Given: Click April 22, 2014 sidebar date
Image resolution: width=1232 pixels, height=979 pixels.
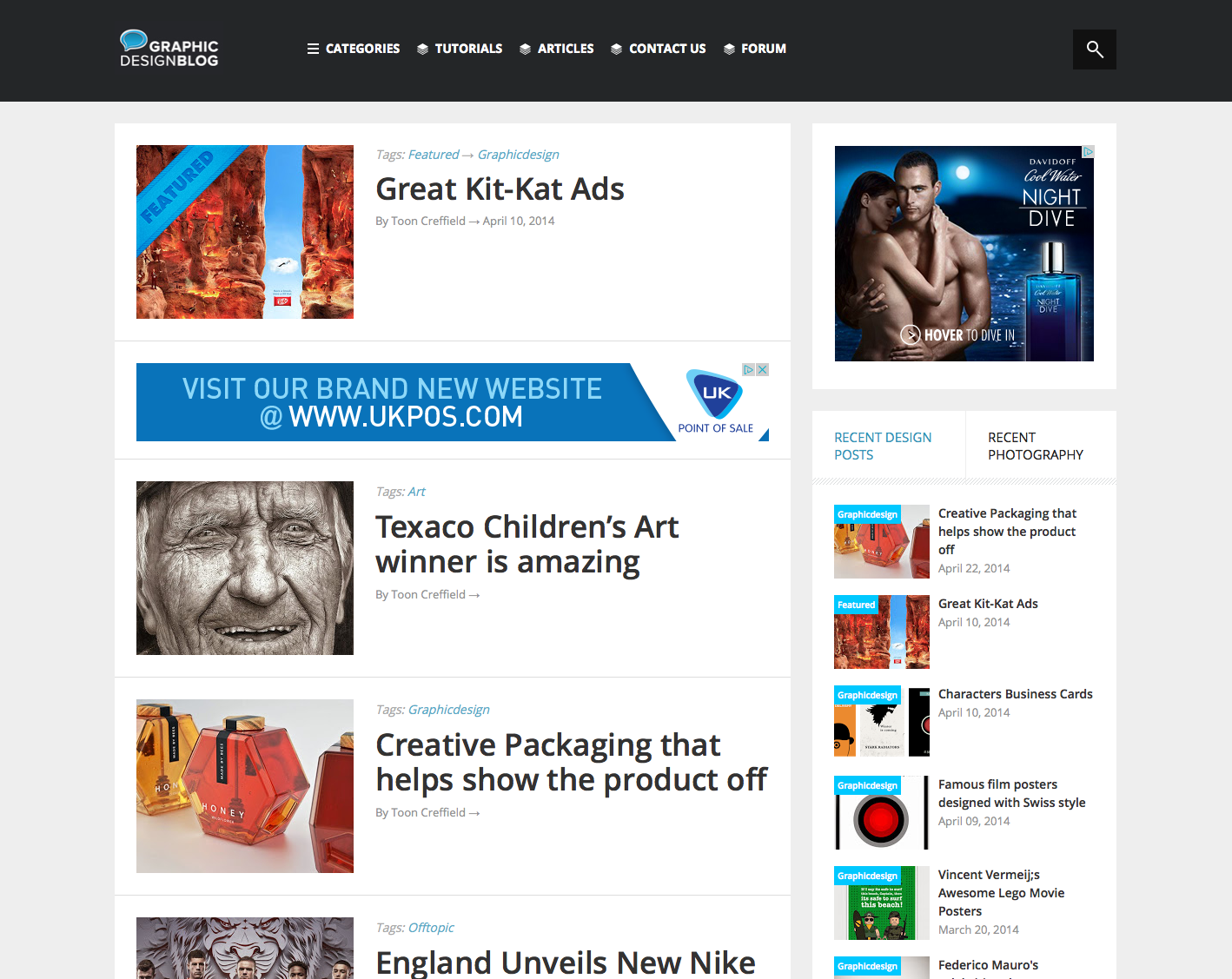Looking at the screenshot, I should point(974,569).
